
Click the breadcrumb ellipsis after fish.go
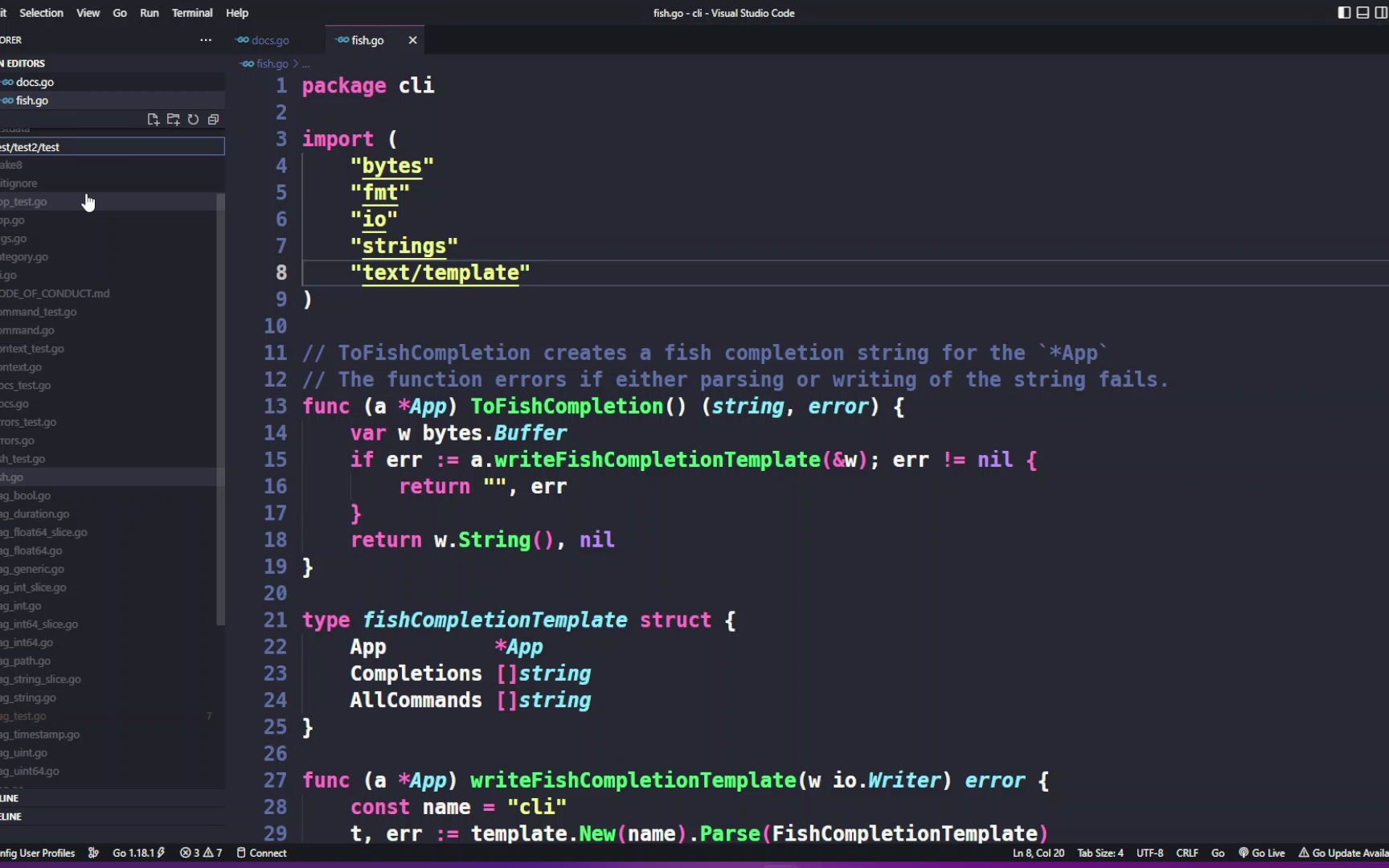[x=305, y=63]
